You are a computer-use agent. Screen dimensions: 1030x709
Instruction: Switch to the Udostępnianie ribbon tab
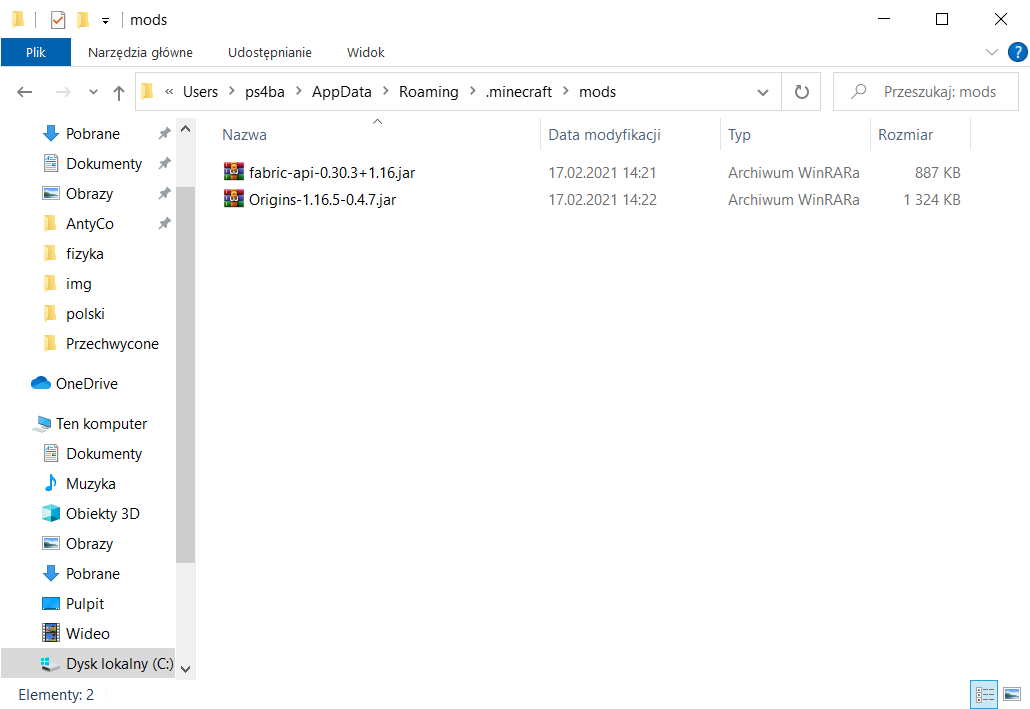point(269,52)
